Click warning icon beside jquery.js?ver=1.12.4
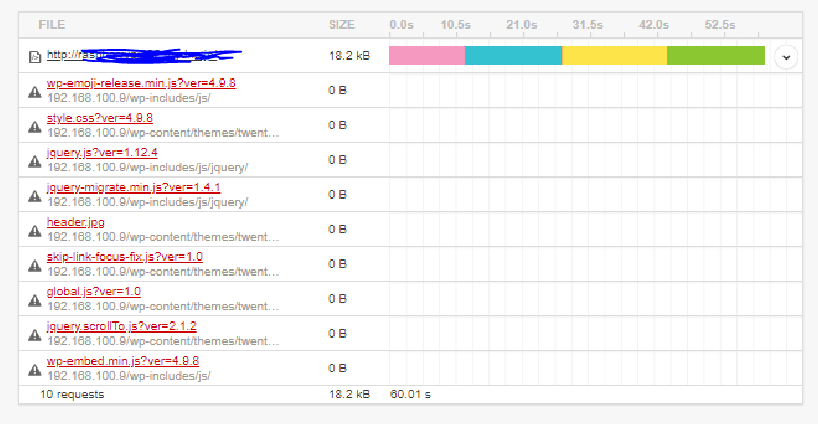 (35, 160)
